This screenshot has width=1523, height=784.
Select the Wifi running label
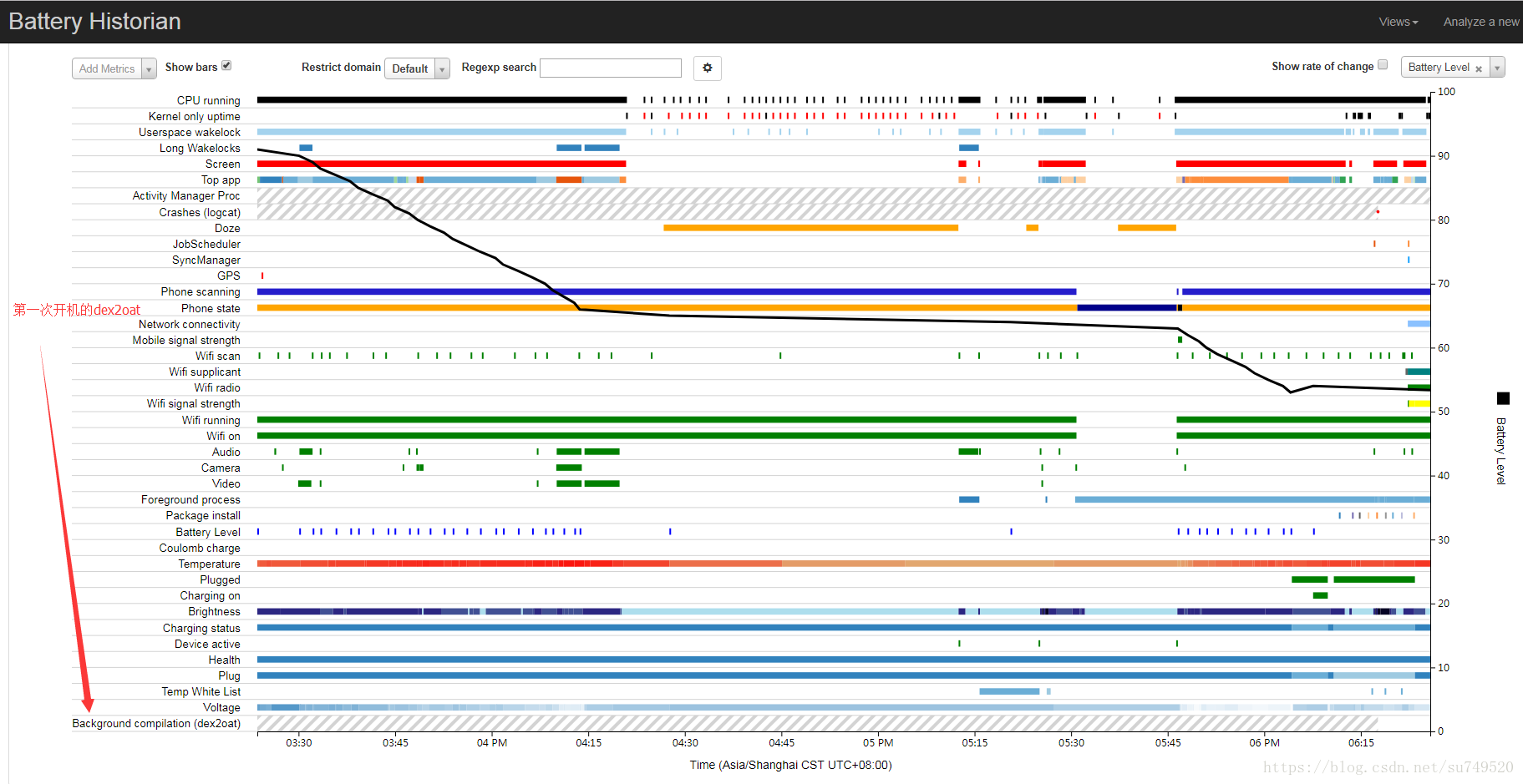[211, 420]
